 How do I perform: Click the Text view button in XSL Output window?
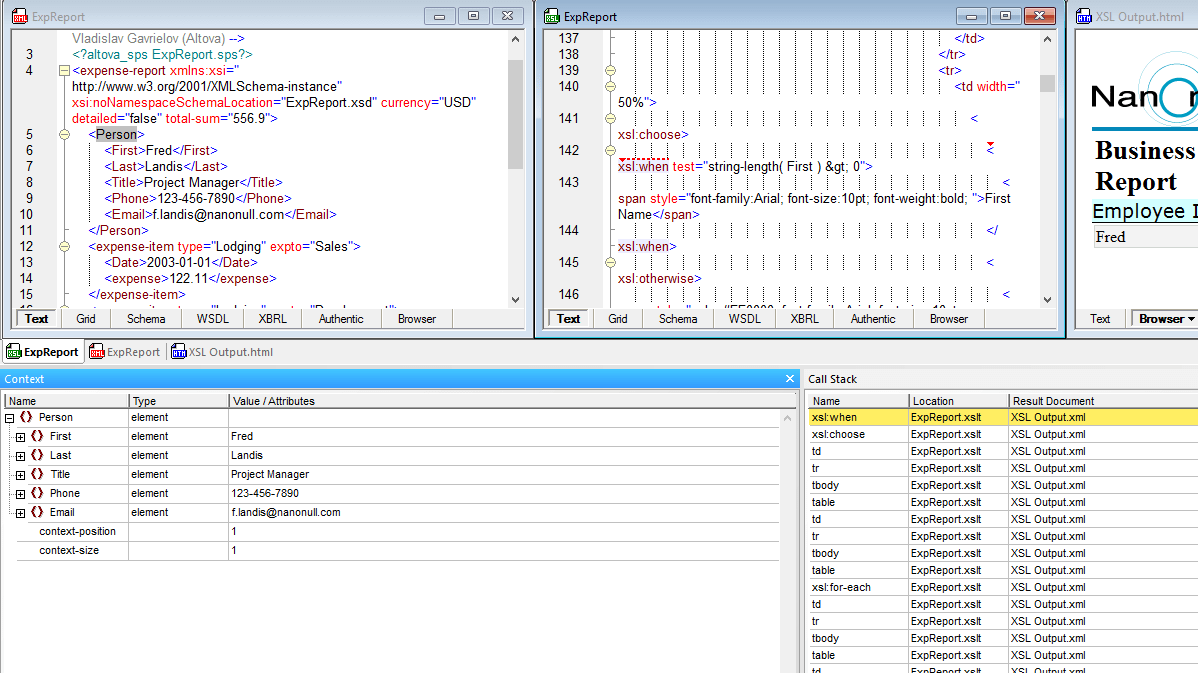click(x=1100, y=318)
